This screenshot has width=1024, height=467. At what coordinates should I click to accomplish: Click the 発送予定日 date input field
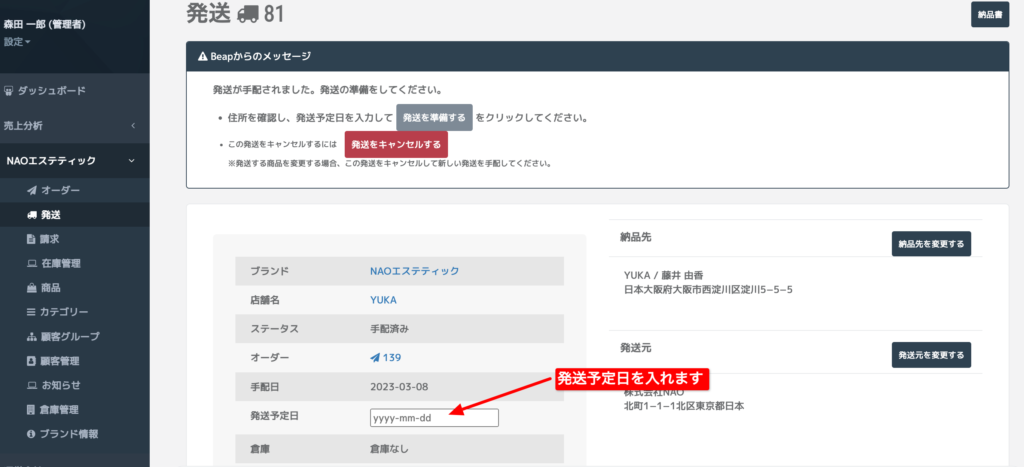[434, 418]
